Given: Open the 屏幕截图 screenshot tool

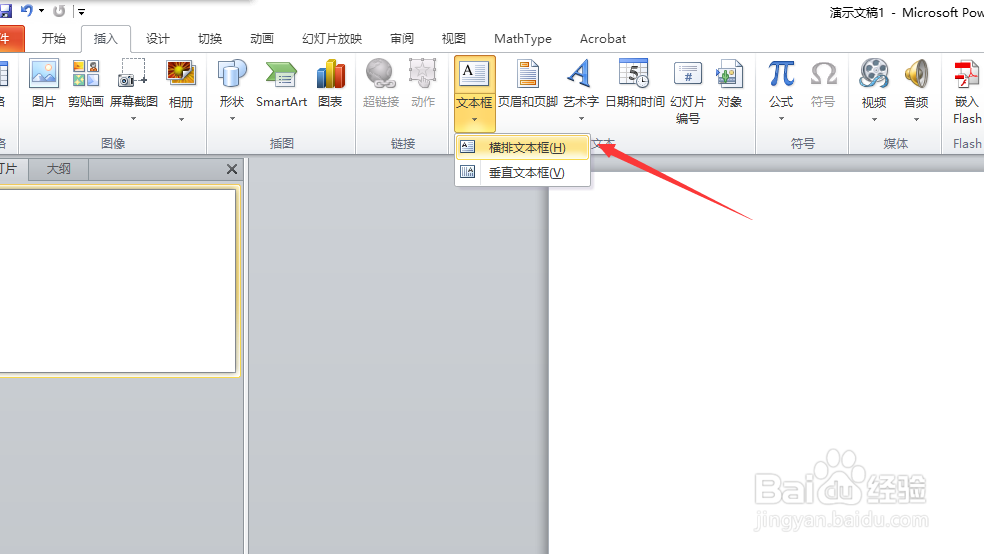Looking at the screenshot, I should pos(133,83).
